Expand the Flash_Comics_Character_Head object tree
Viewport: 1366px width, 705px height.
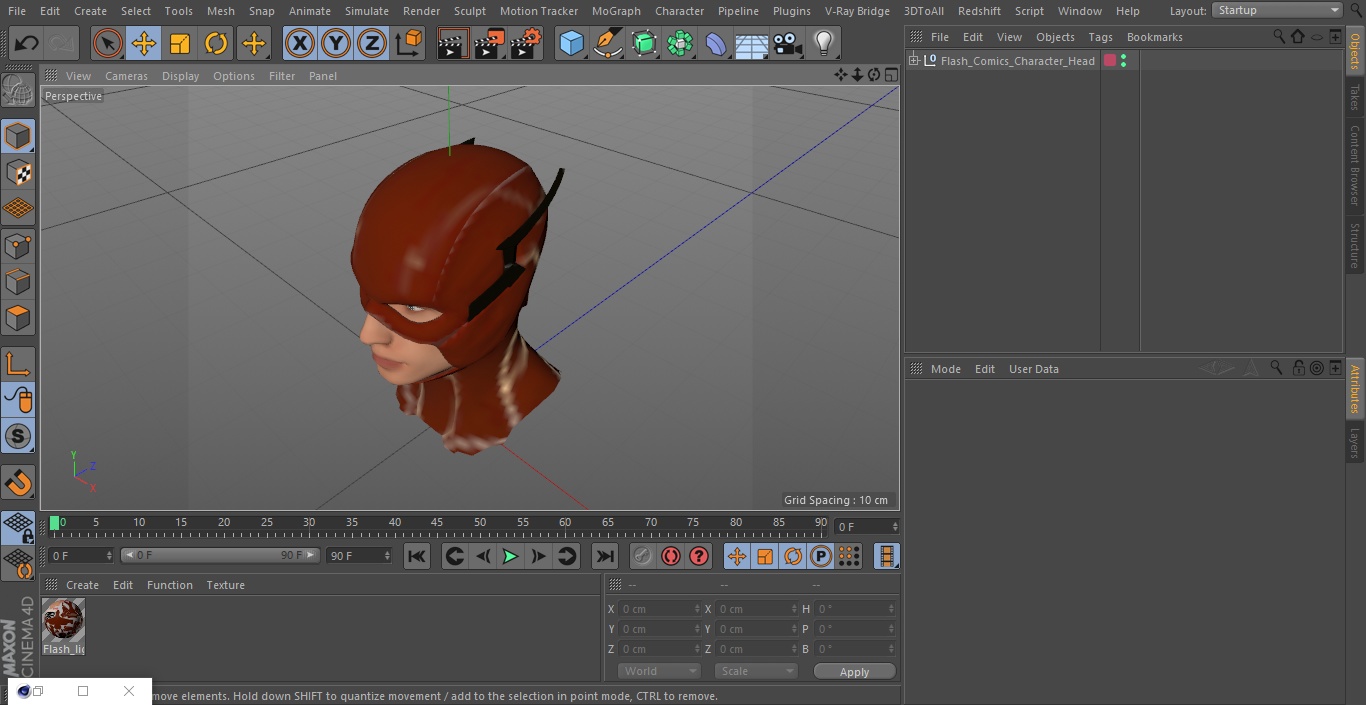913,61
